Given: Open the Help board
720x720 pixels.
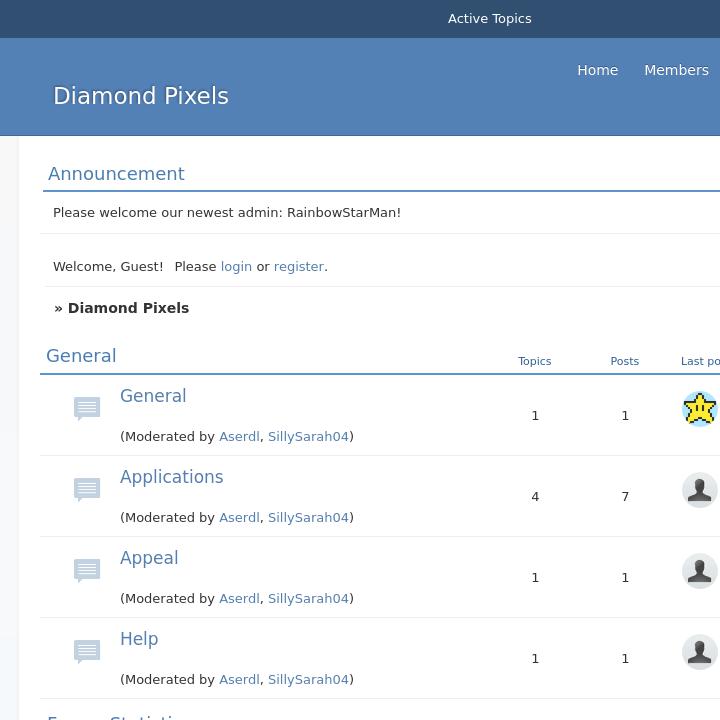Looking at the screenshot, I should pos(139,639).
